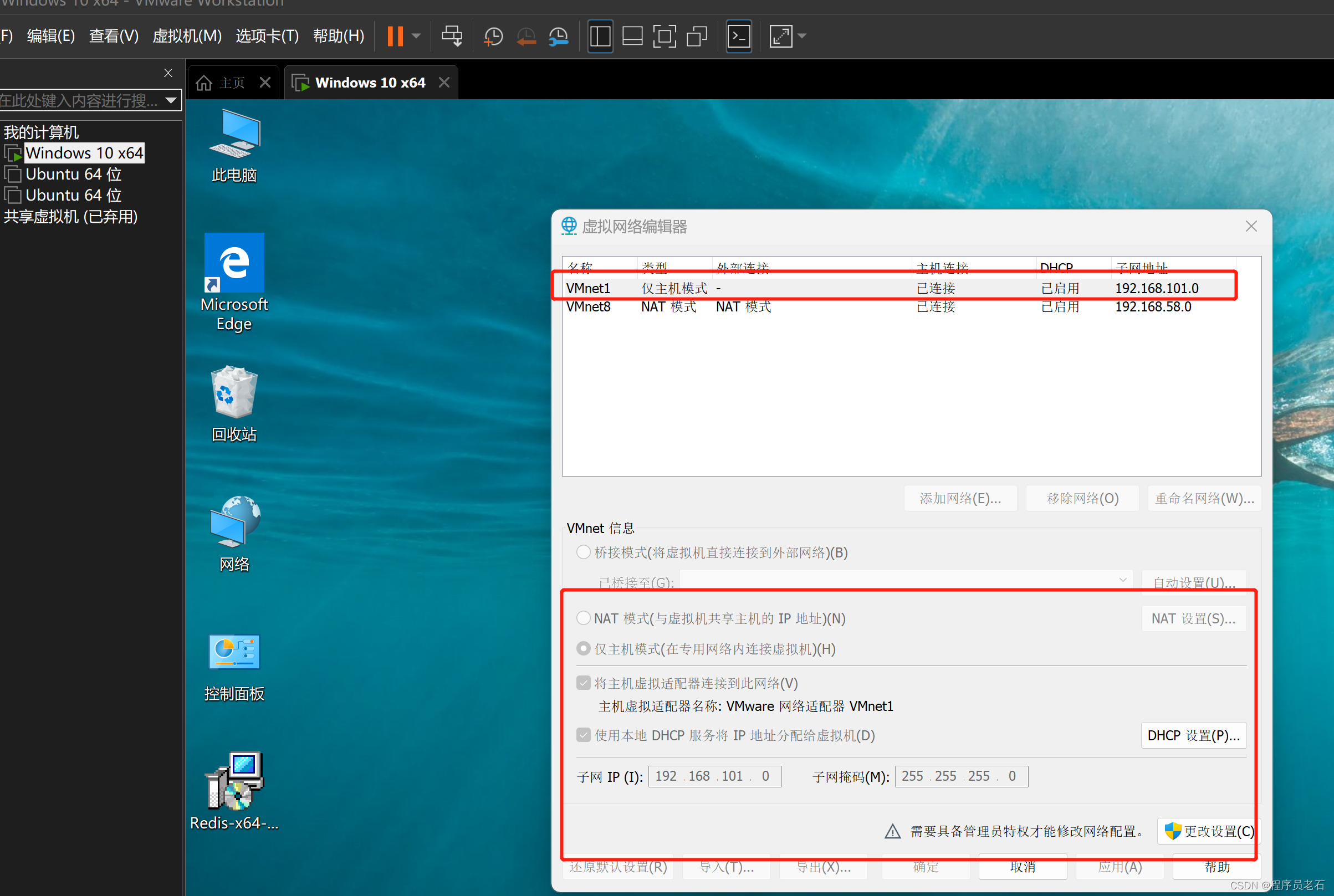Select the NAT 模式 radio button

pos(583,618)
